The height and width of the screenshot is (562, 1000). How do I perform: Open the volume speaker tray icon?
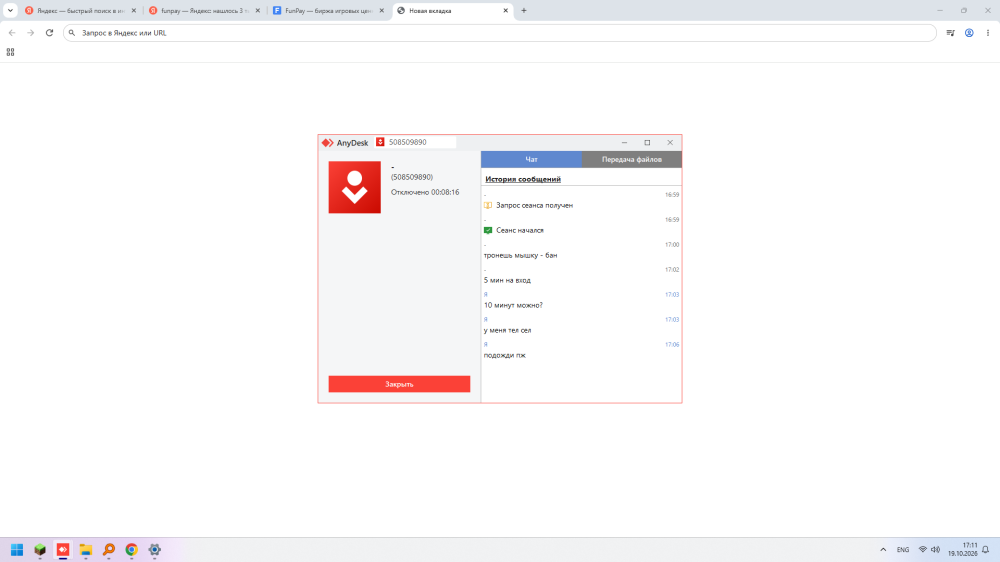936,550
